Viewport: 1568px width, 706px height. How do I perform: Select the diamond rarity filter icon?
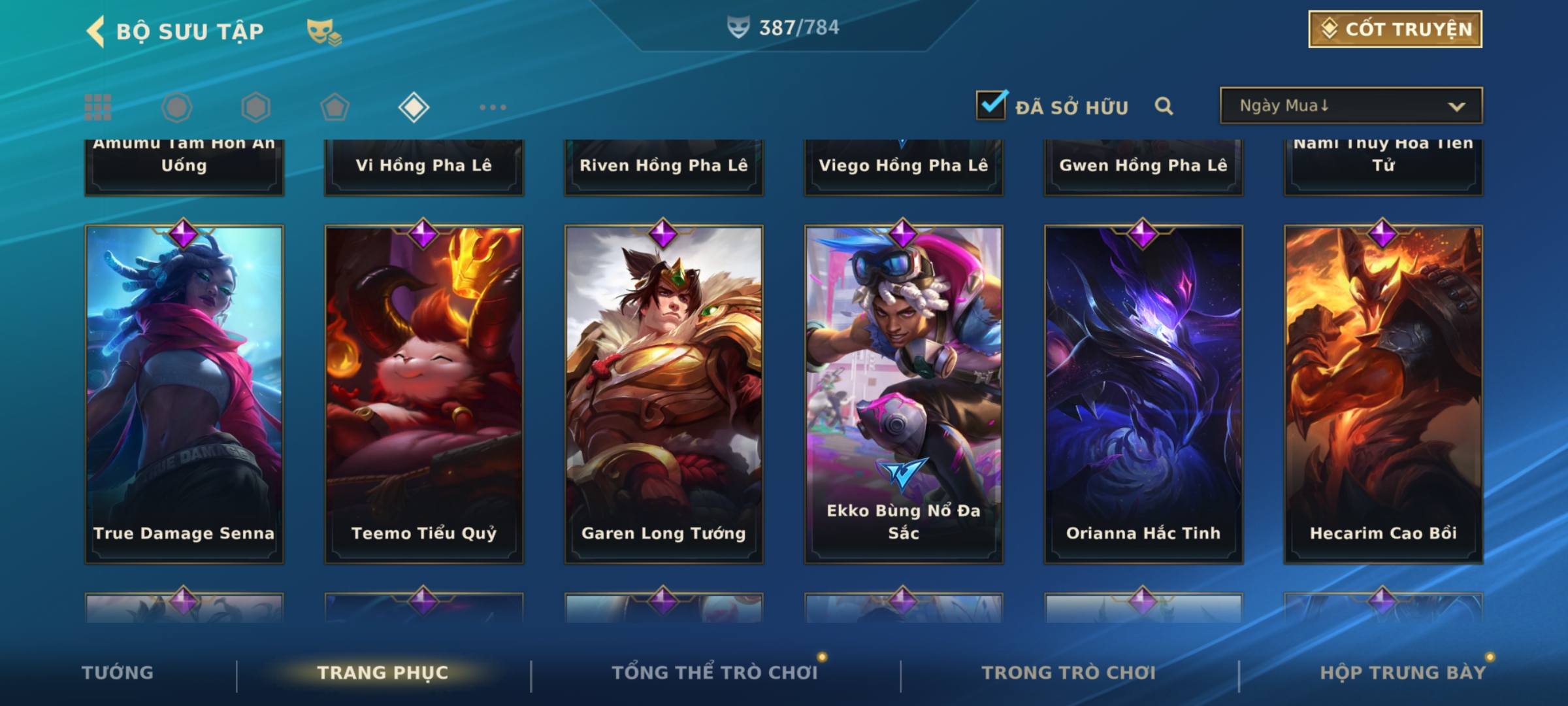(414, 107)
